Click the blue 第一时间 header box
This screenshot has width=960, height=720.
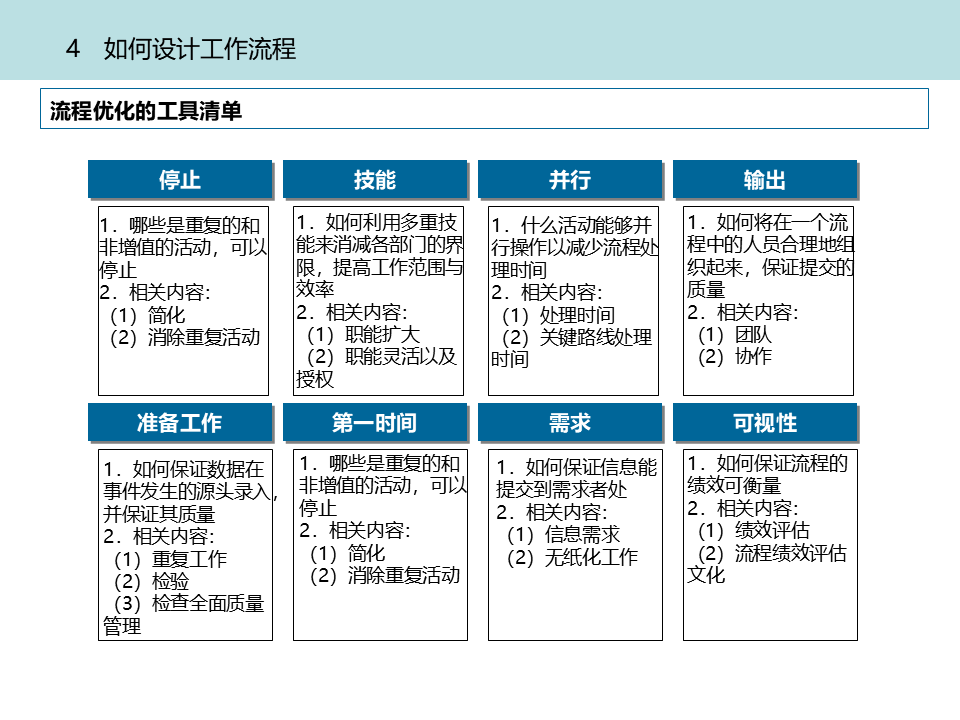point(375,422)
